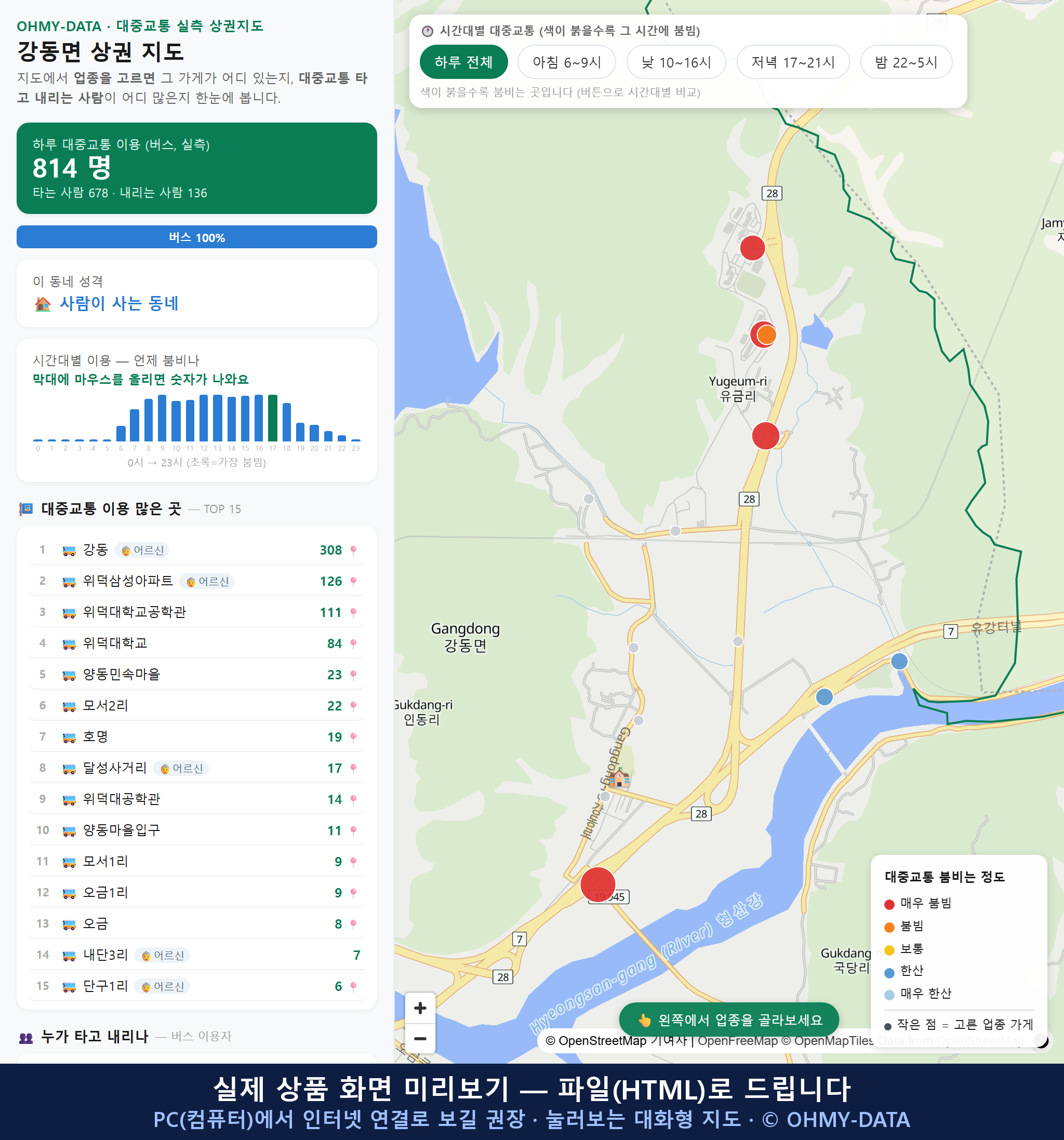The width and height of the screenshot is (1064, 1140).
Task: Click the 8시 bar in hourly chart
Action: [x=148, y=419]
